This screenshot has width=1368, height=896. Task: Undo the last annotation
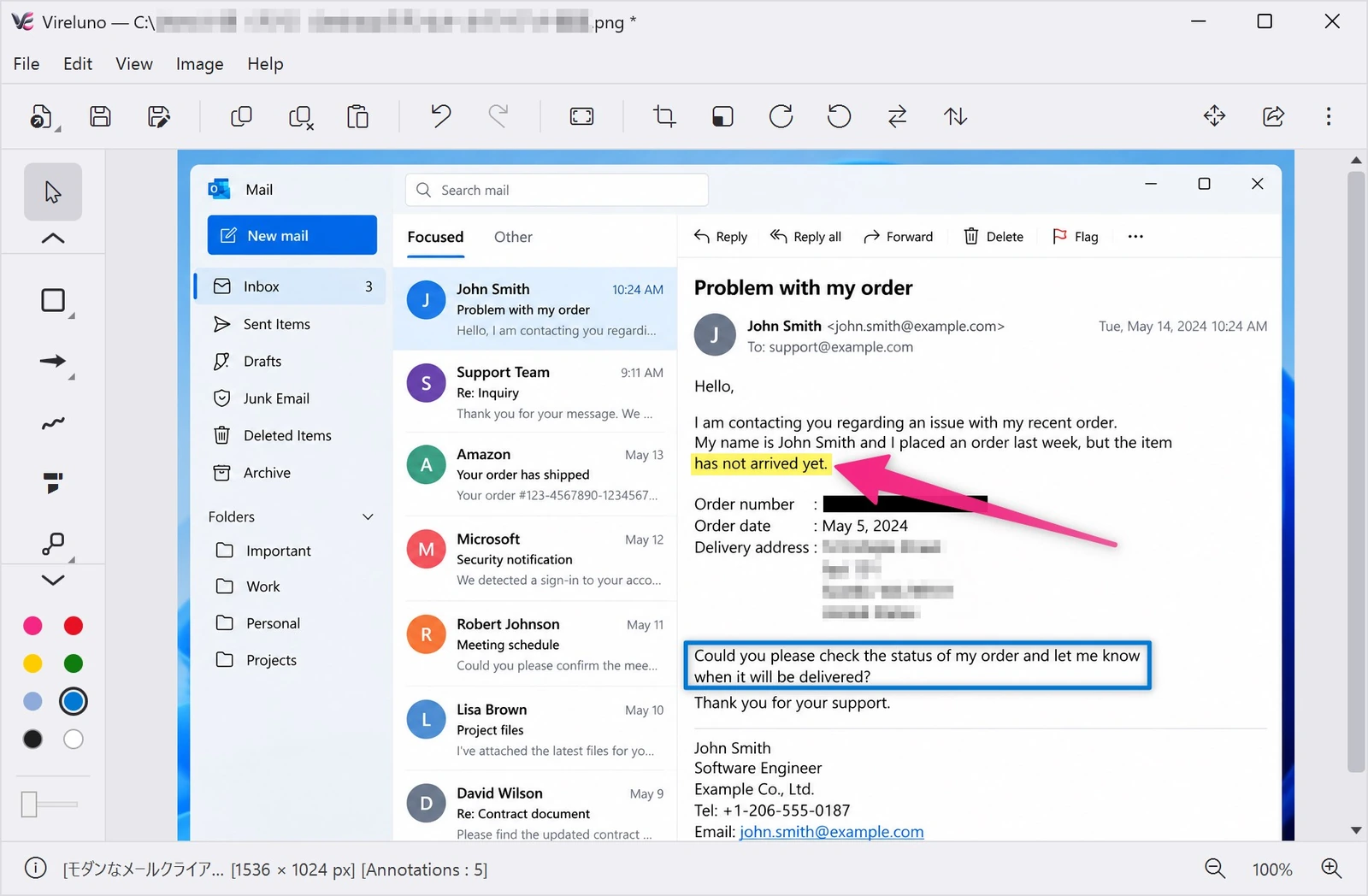441,116
